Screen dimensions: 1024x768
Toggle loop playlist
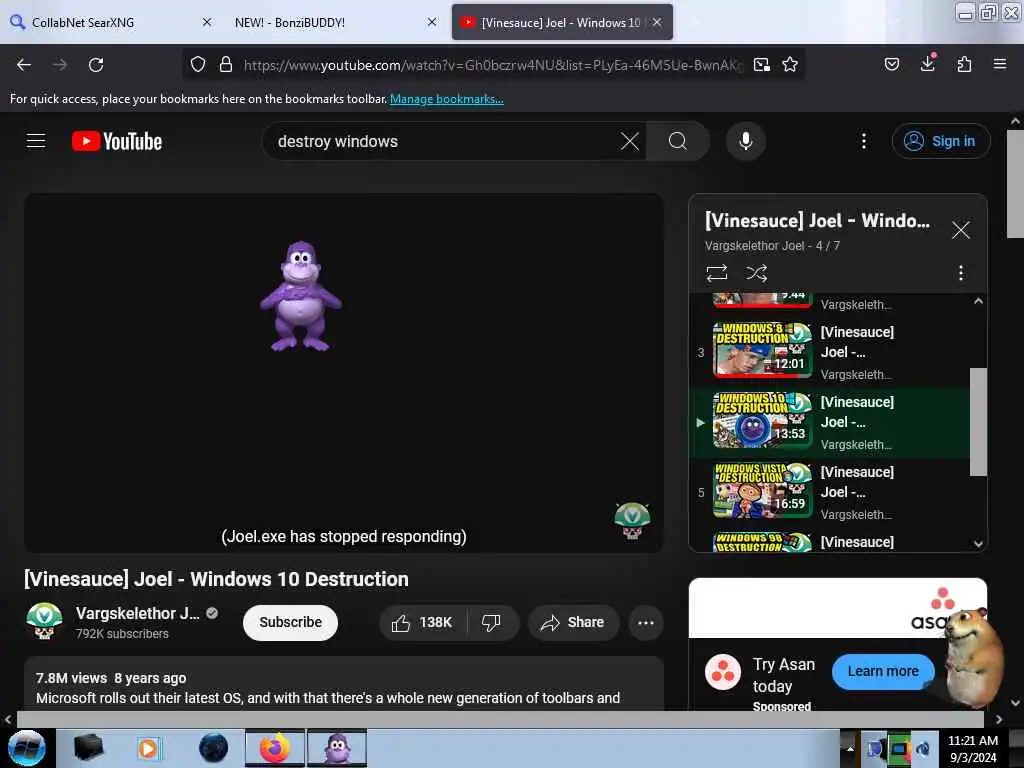click(716, 272)
